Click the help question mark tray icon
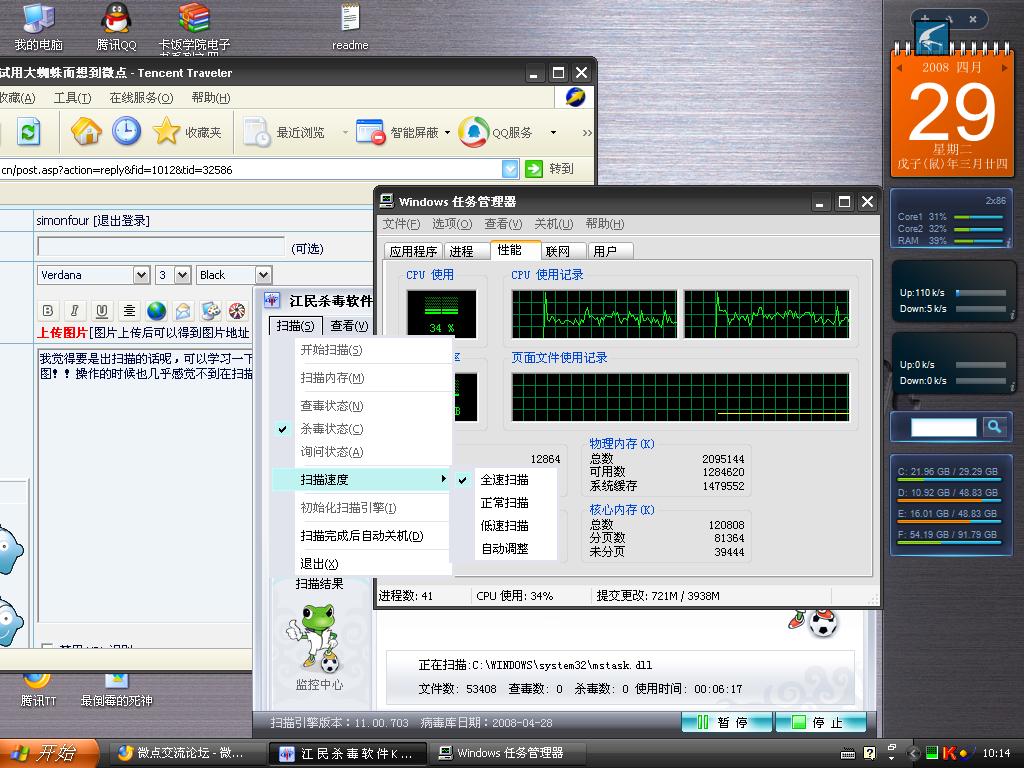Viewport: 1024px width, 768px height. [x=869, y=753]
